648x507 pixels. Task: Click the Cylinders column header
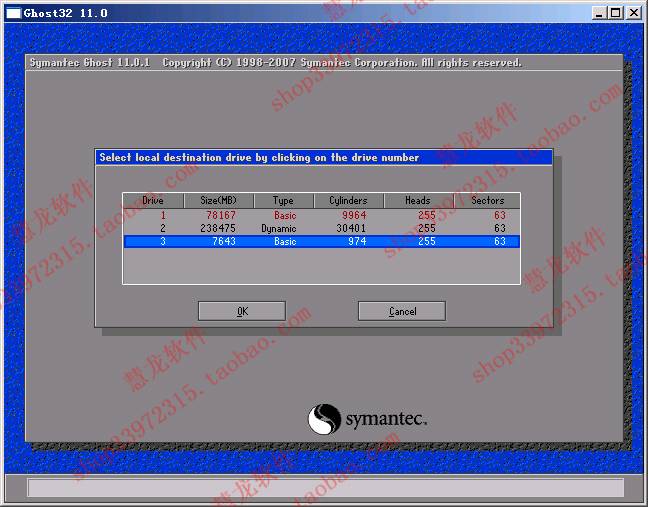(348, 201)
